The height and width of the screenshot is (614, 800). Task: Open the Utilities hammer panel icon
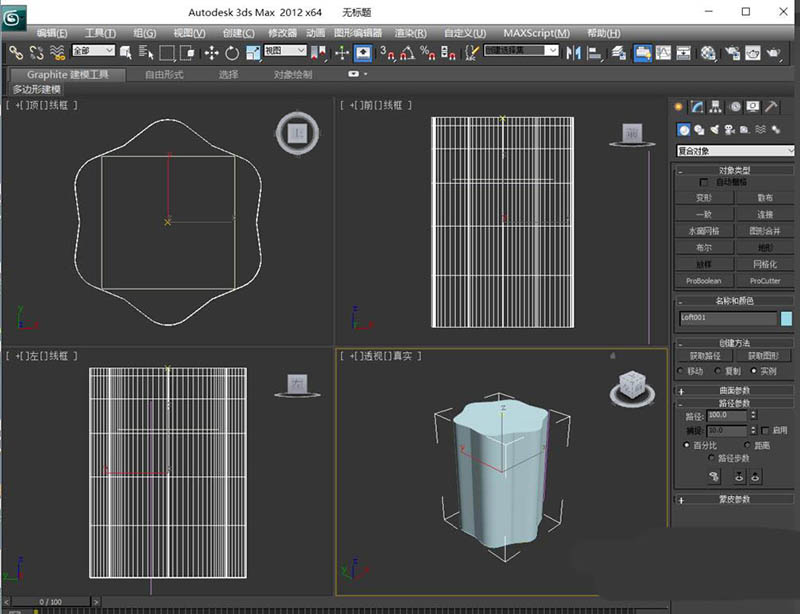pyautogui.click(x=773, y=106)
